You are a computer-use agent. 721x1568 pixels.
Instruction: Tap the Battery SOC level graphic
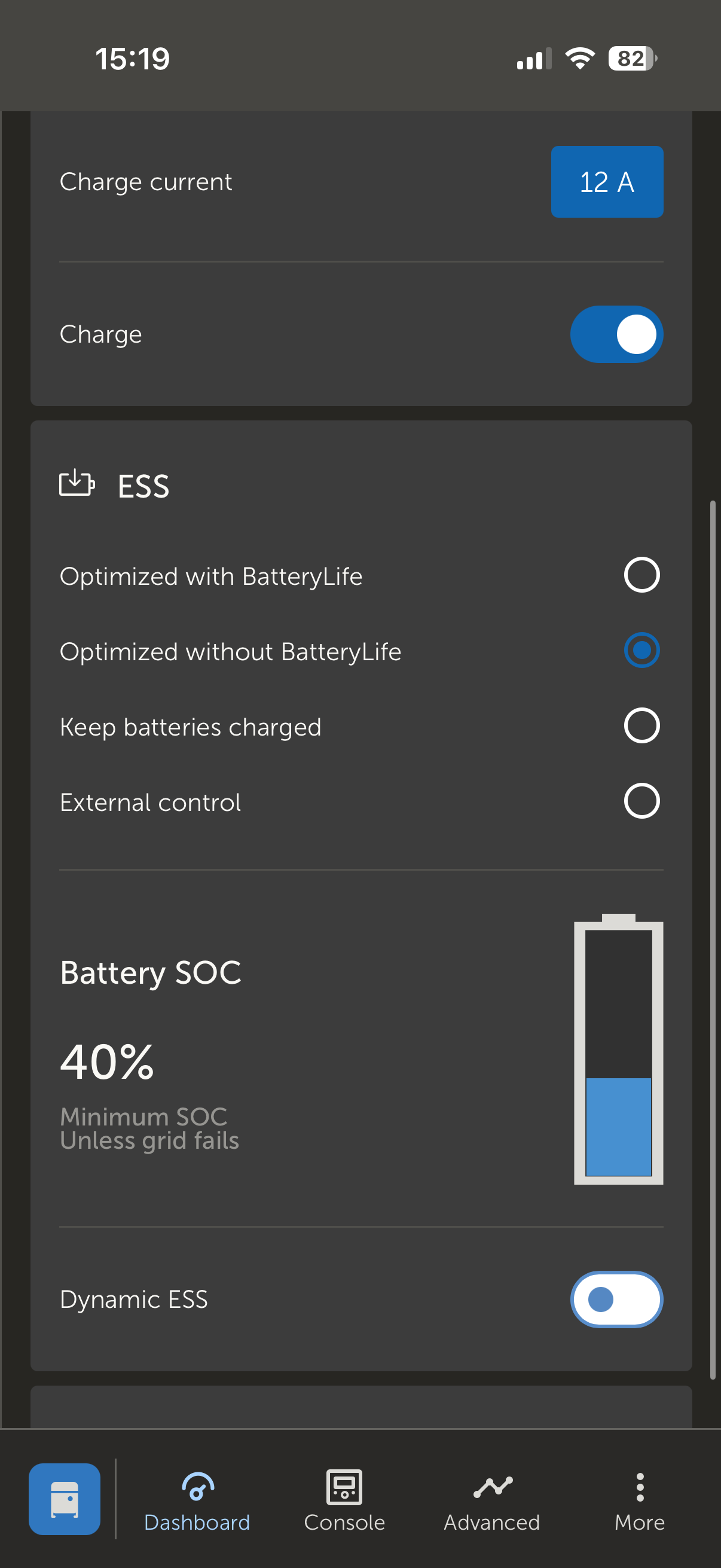[618, 1051]
